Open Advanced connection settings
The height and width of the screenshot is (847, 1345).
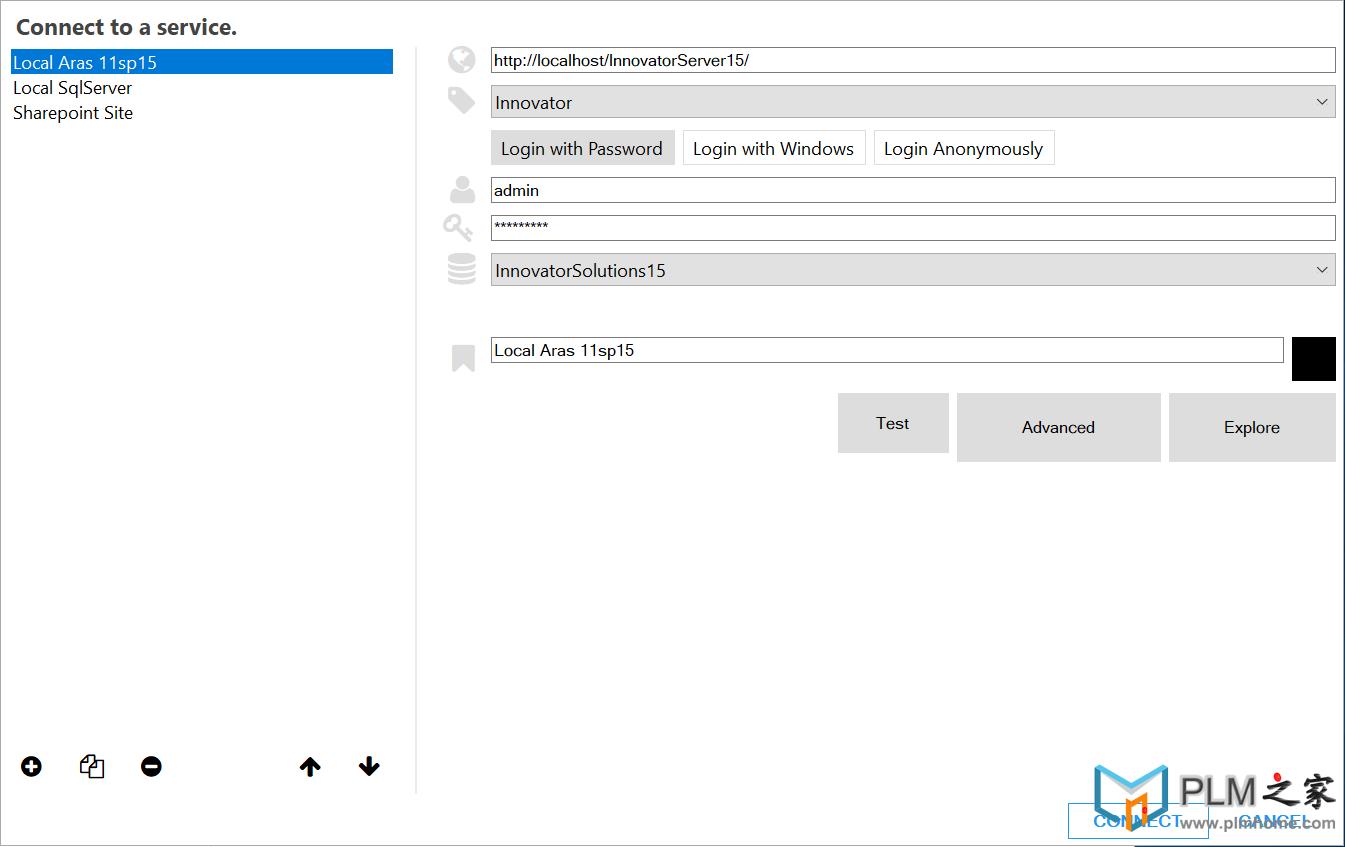click(1059, 427)
